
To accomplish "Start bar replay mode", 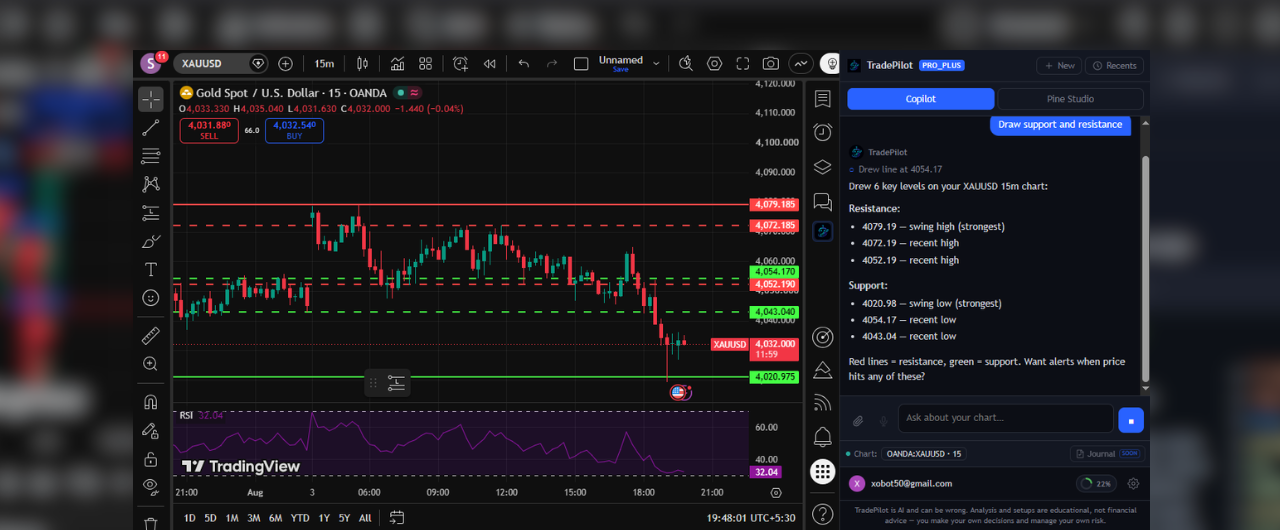I will tap(489, 63).
